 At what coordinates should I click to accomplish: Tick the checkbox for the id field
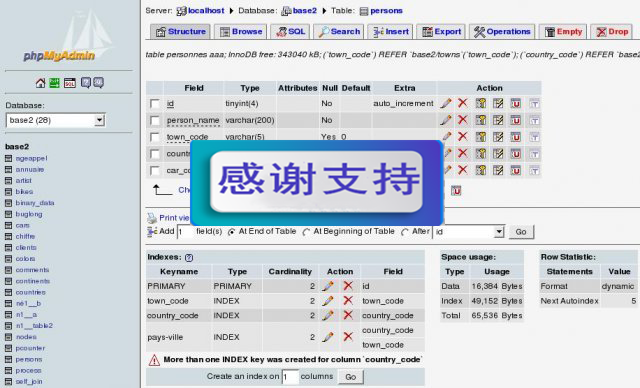155,104
